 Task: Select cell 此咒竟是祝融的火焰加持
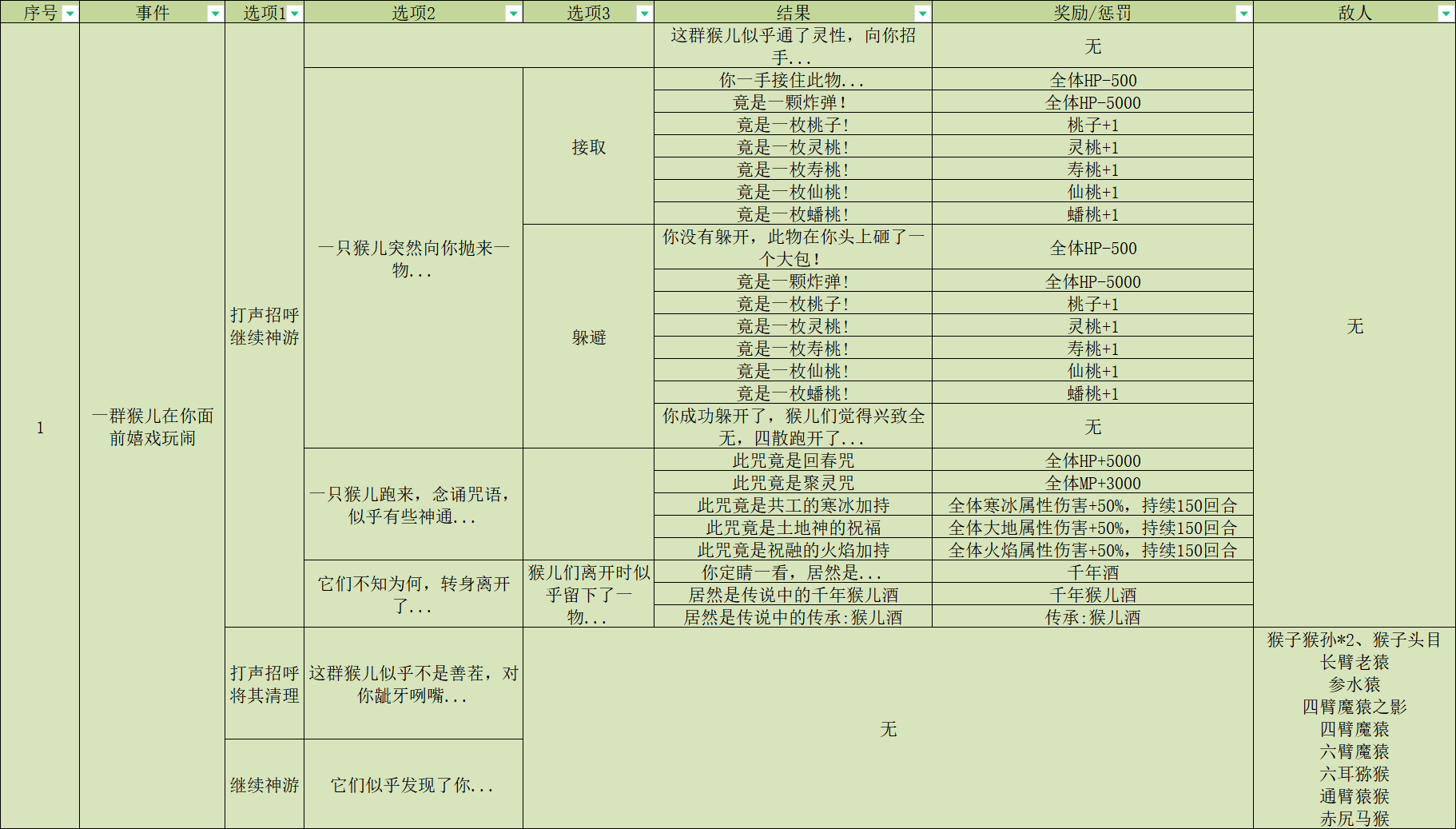[794, 549]
